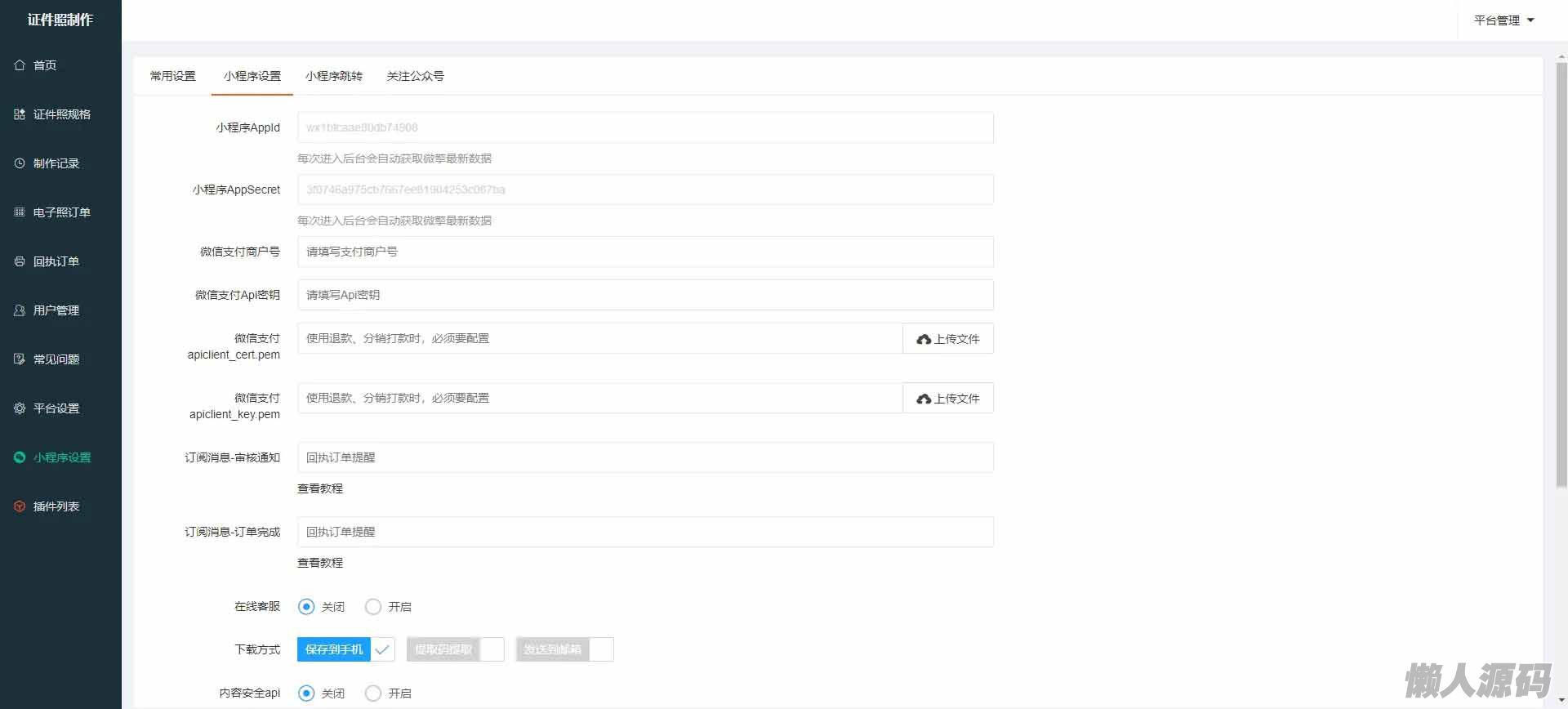1568x709 pixels.
Task: Open 证件照规格 via its grid icon
Action: coord(20,114)
